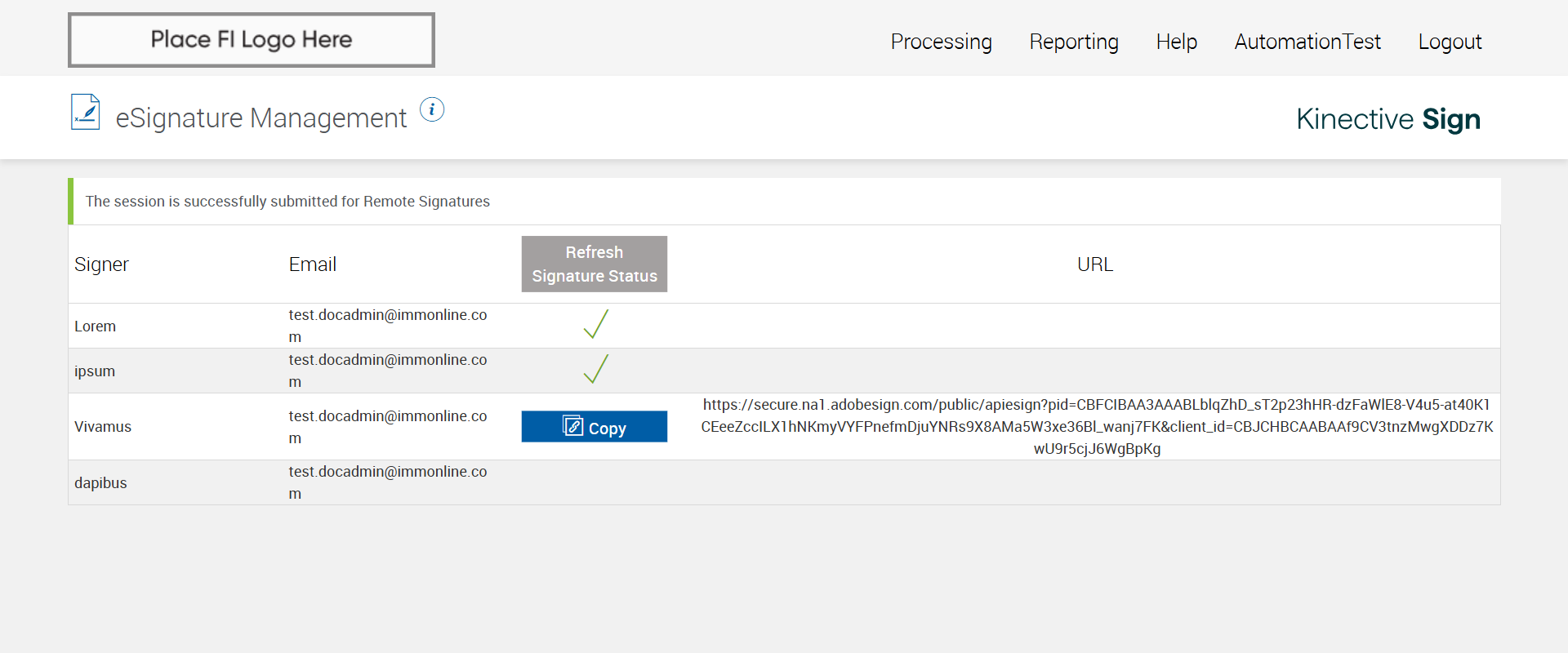Open the AutomationTest user menu
The height and width of the screenshot is (653, 1568).
point(1307,42)
